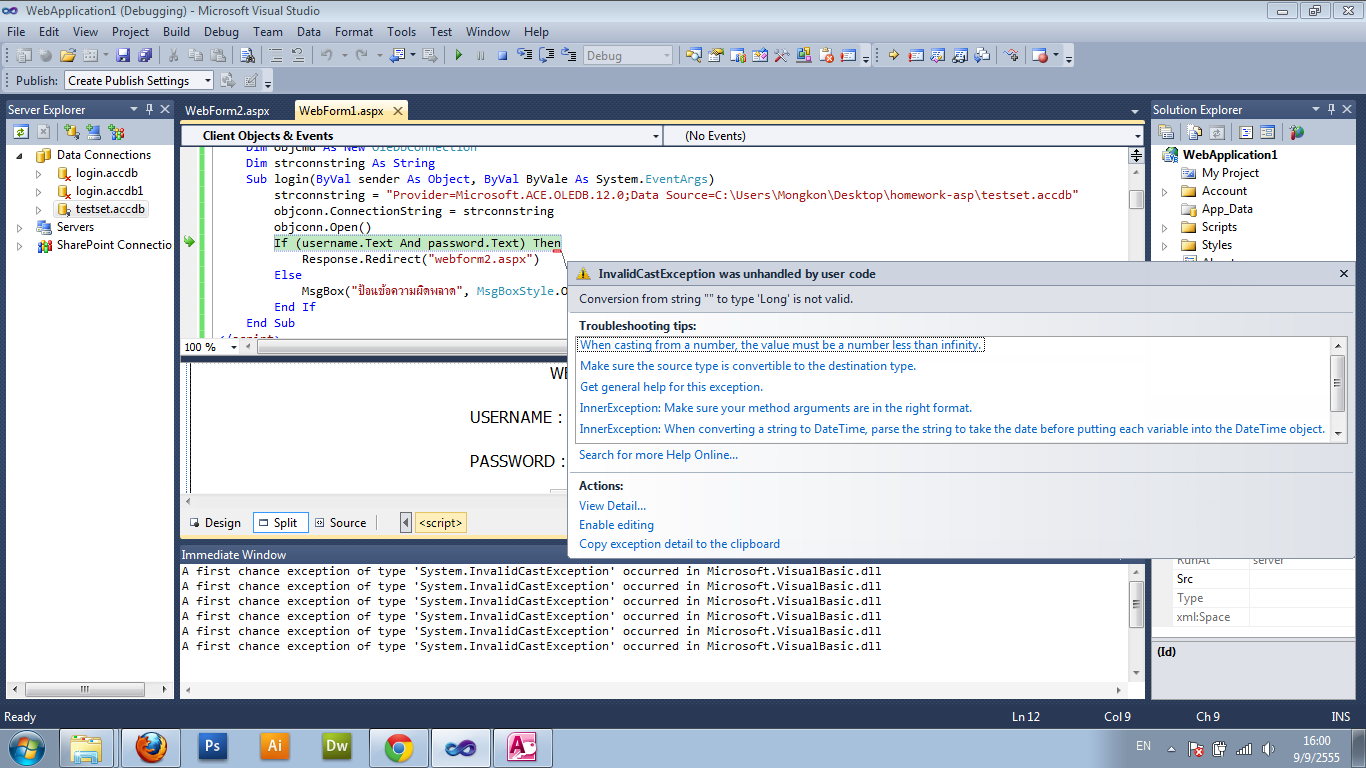Refresh the Server Explorer

point(21,131)
